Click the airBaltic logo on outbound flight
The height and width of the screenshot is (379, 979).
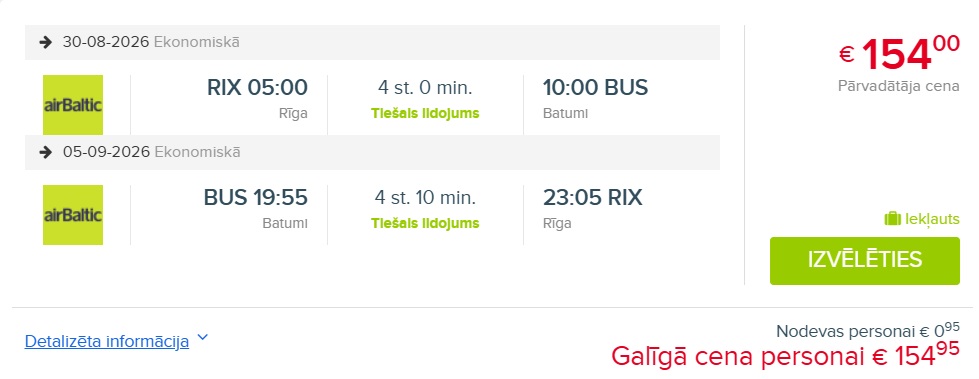click(x=73, y=105)
